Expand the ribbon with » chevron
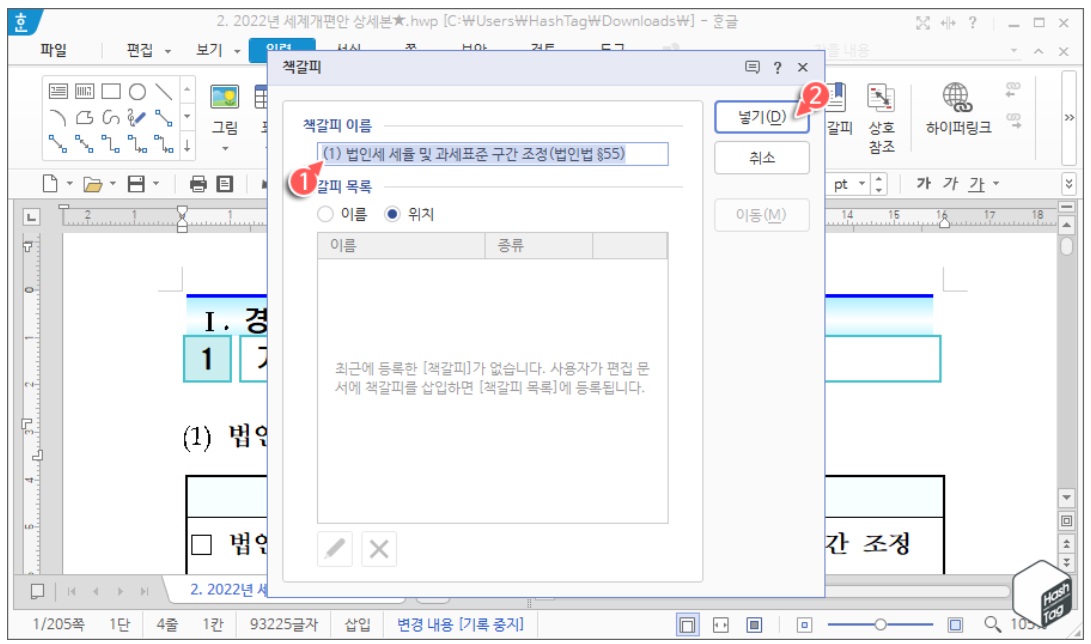1091x644 pixels. [1069, 118]
